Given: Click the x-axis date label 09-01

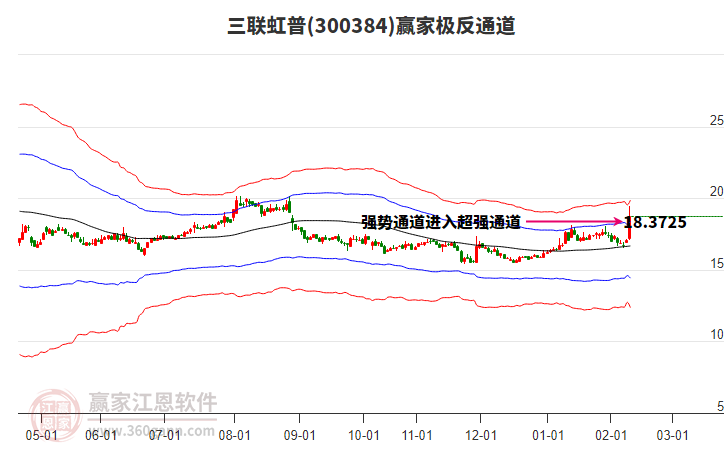Looking at the screenshot, I should (300, 436).
